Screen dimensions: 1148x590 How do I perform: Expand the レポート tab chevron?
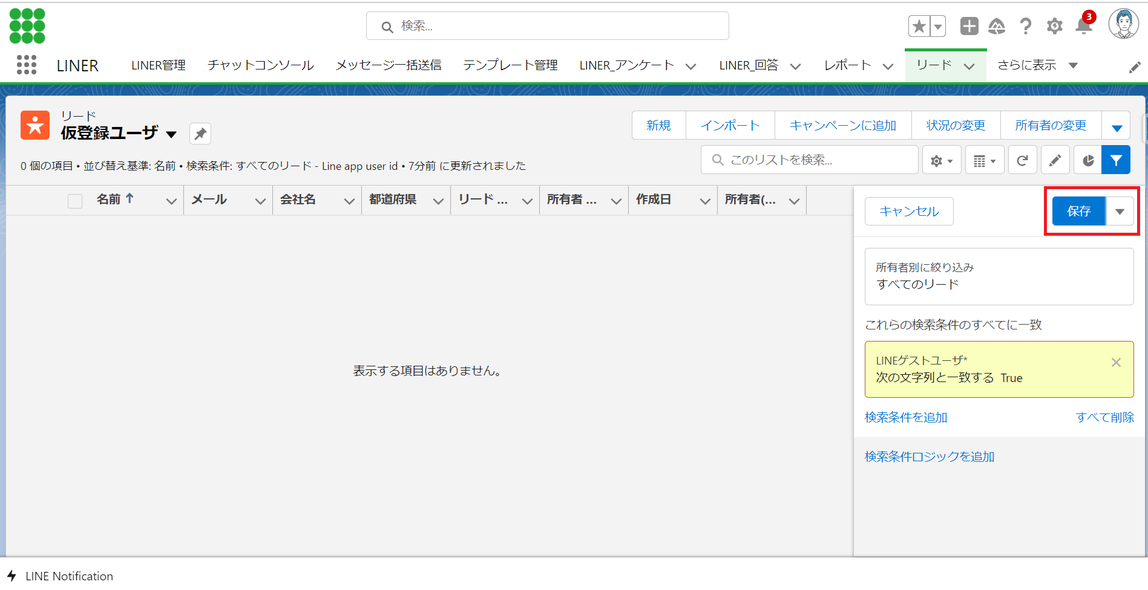[888, 66]
